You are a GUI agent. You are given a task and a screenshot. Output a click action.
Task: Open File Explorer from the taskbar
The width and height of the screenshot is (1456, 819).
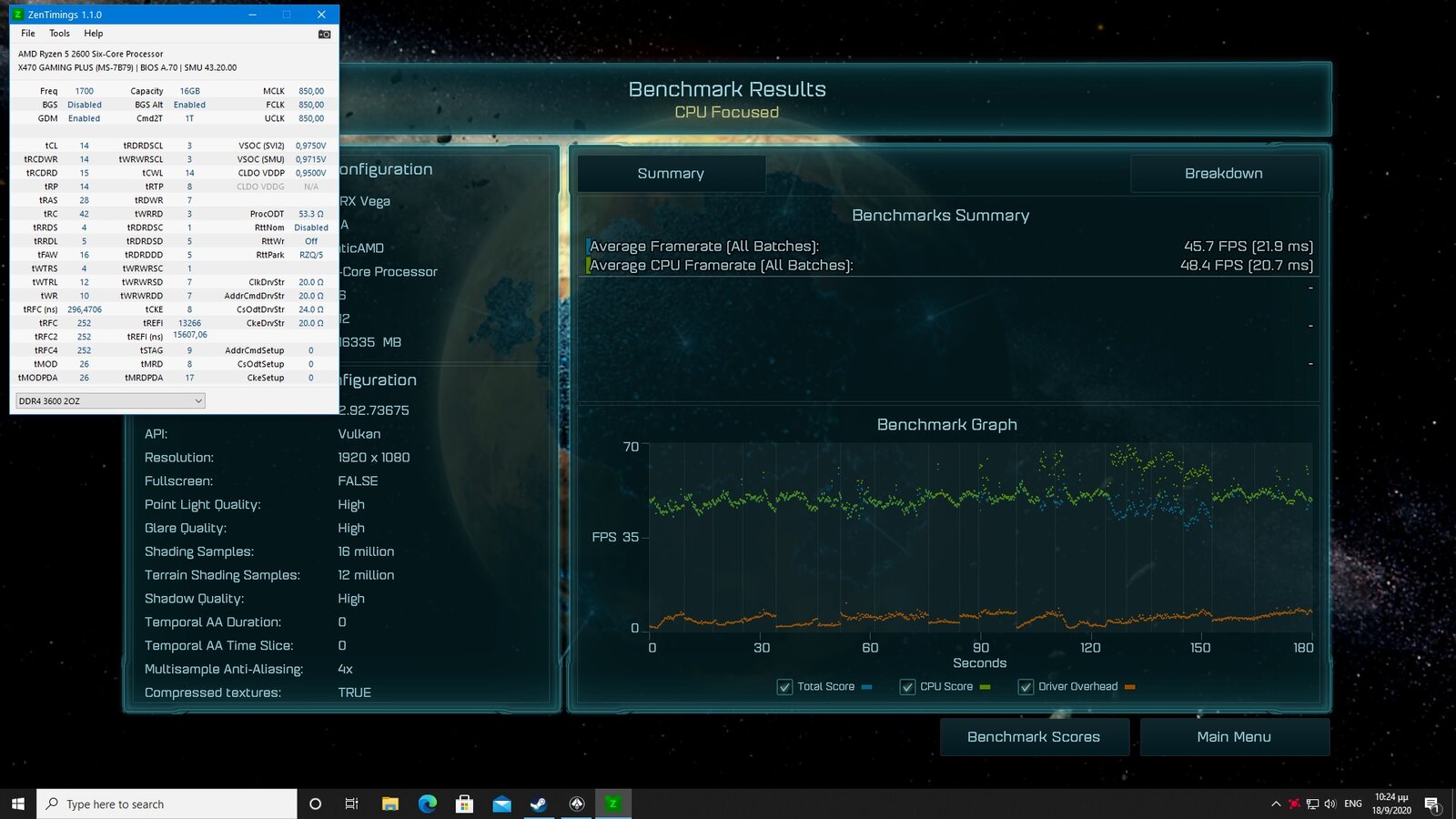[390, 804]
